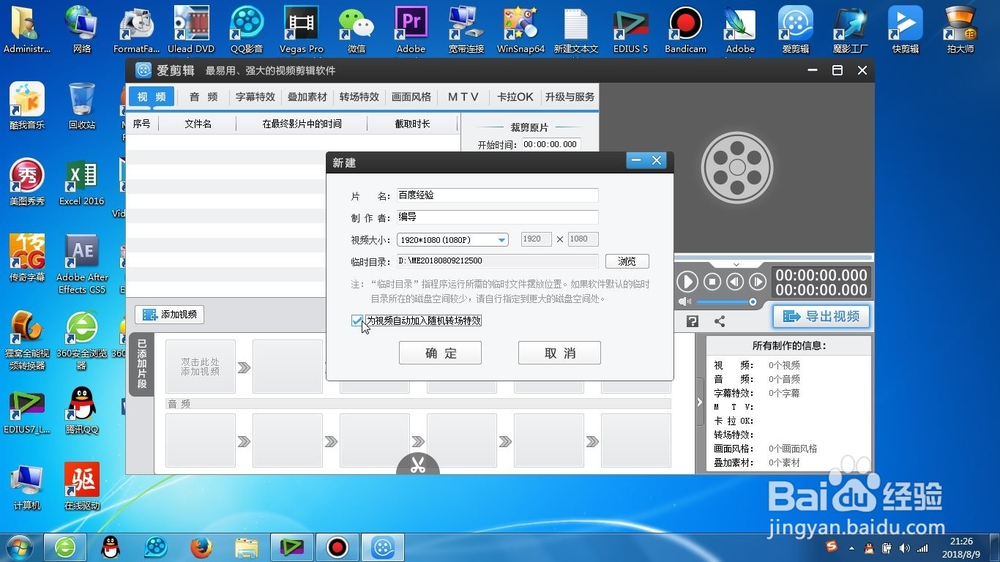
Task: Open the 回收站 recycle bin icon
Action: coord(82,106)
